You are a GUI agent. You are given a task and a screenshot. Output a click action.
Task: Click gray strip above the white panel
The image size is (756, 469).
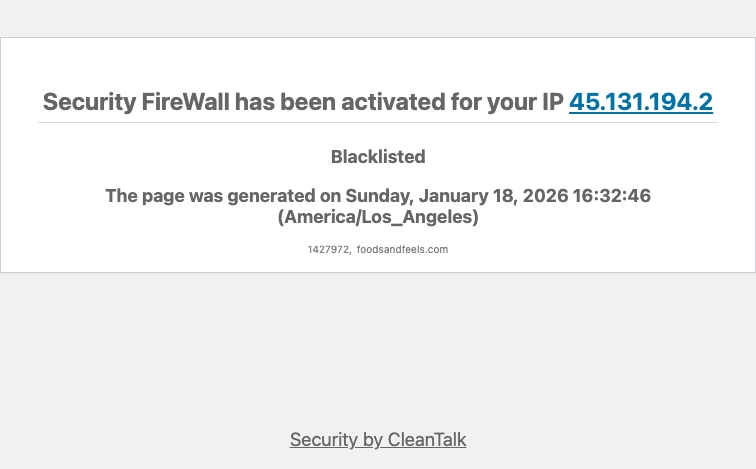[x=378, y=18]
